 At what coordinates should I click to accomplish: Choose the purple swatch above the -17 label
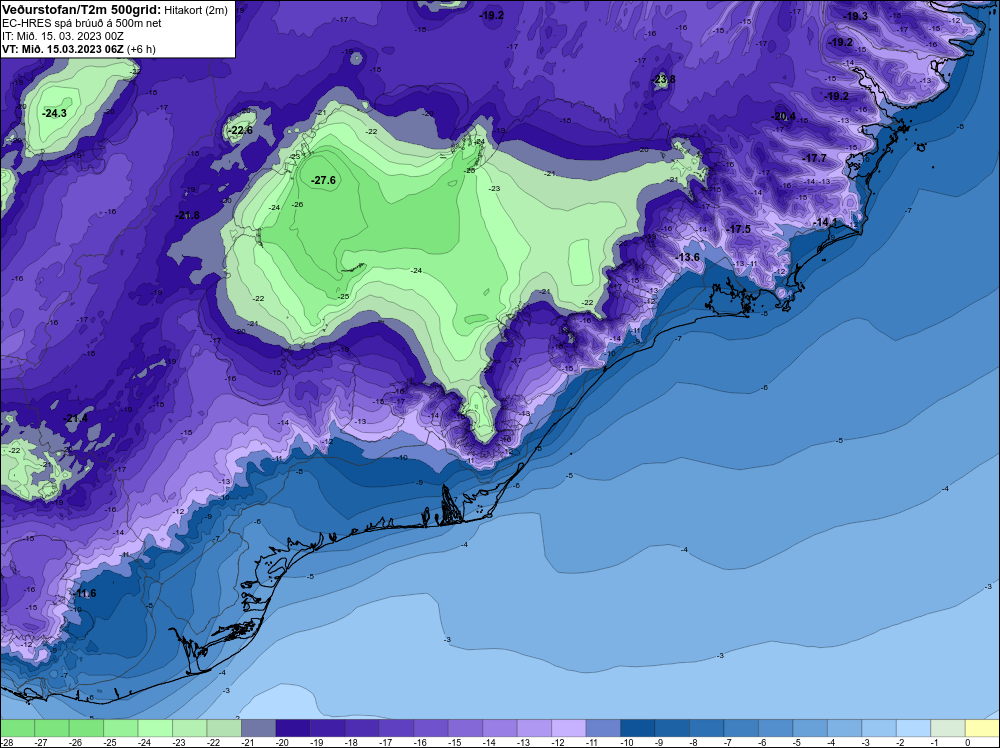pyautogui.click(x=396, y=728)
